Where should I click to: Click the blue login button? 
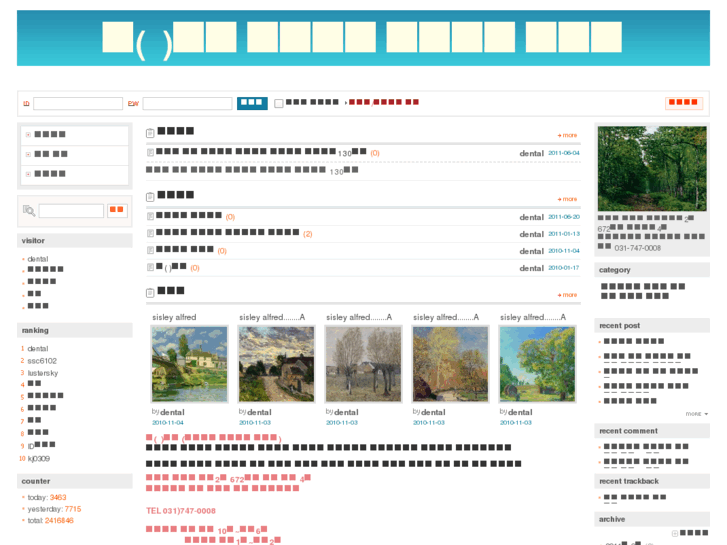coord(252,103)
